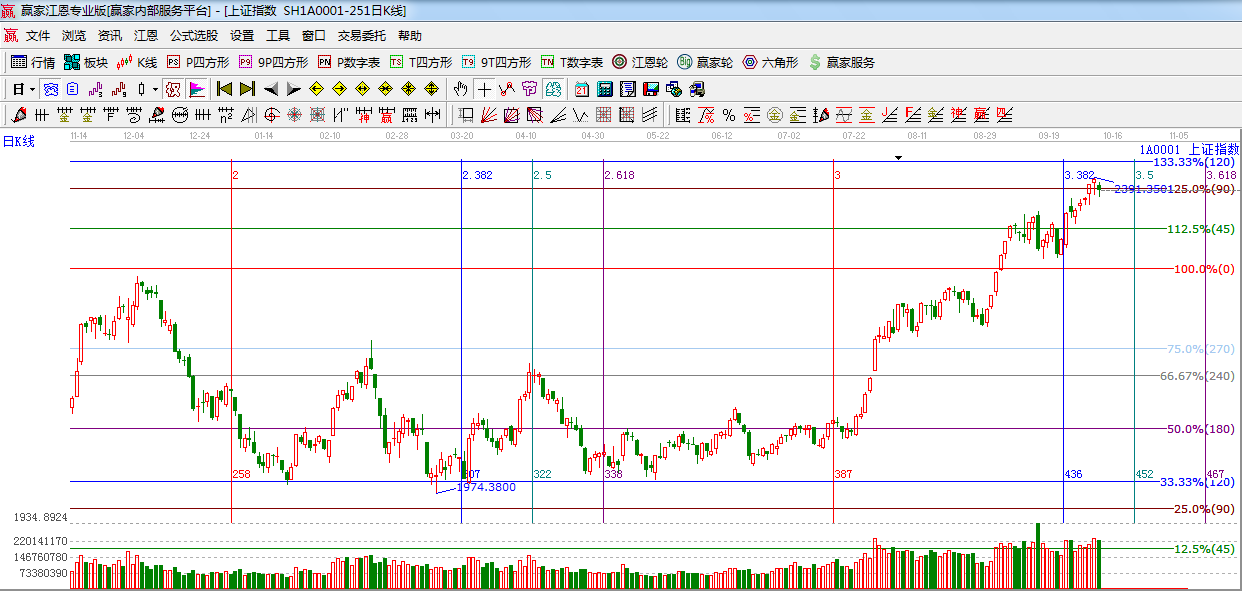1242x591 pixels.
Task: Toggle the crosshair cursor button
Action: tap(484, 89)
